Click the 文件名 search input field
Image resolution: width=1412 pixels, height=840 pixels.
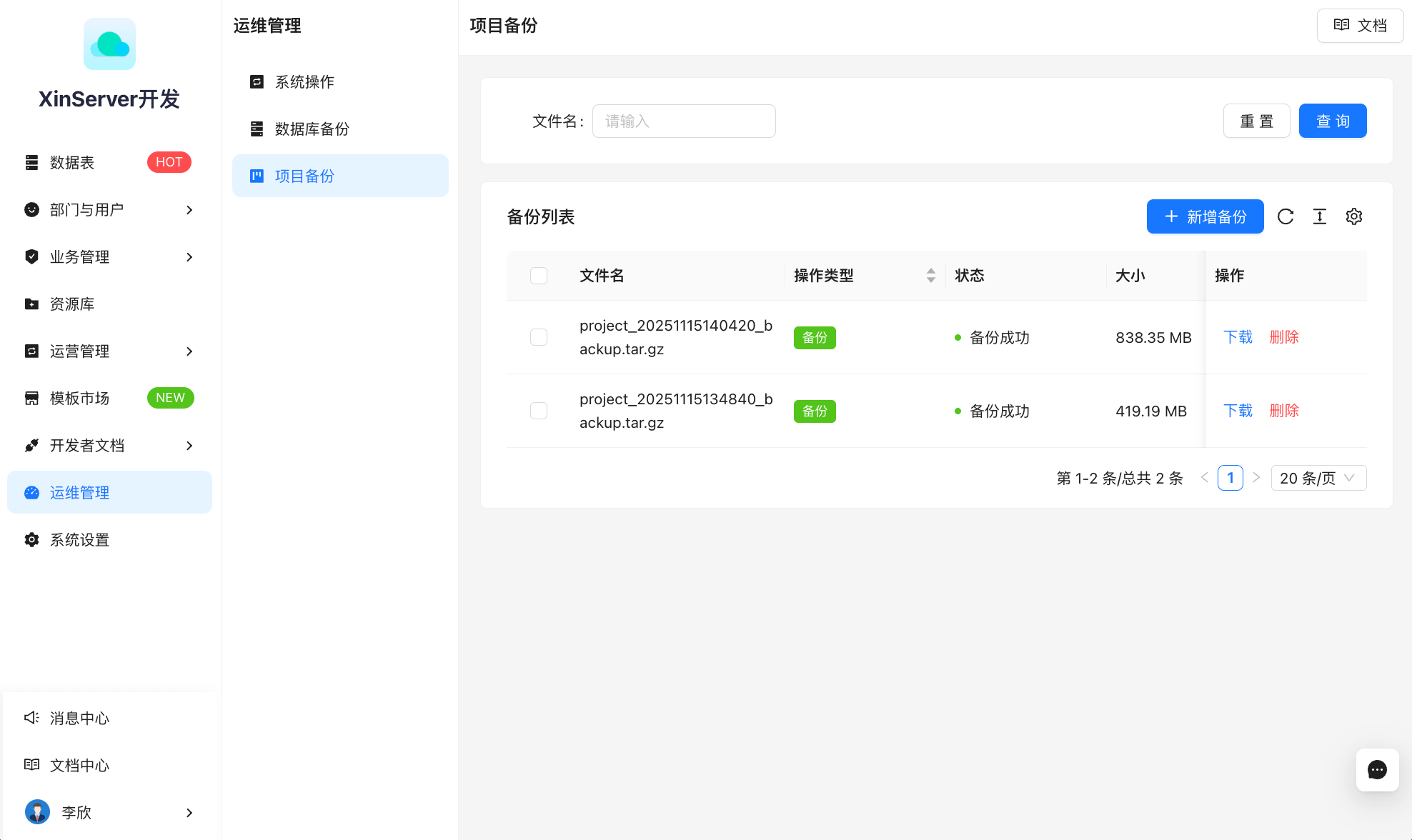(683, 121)
